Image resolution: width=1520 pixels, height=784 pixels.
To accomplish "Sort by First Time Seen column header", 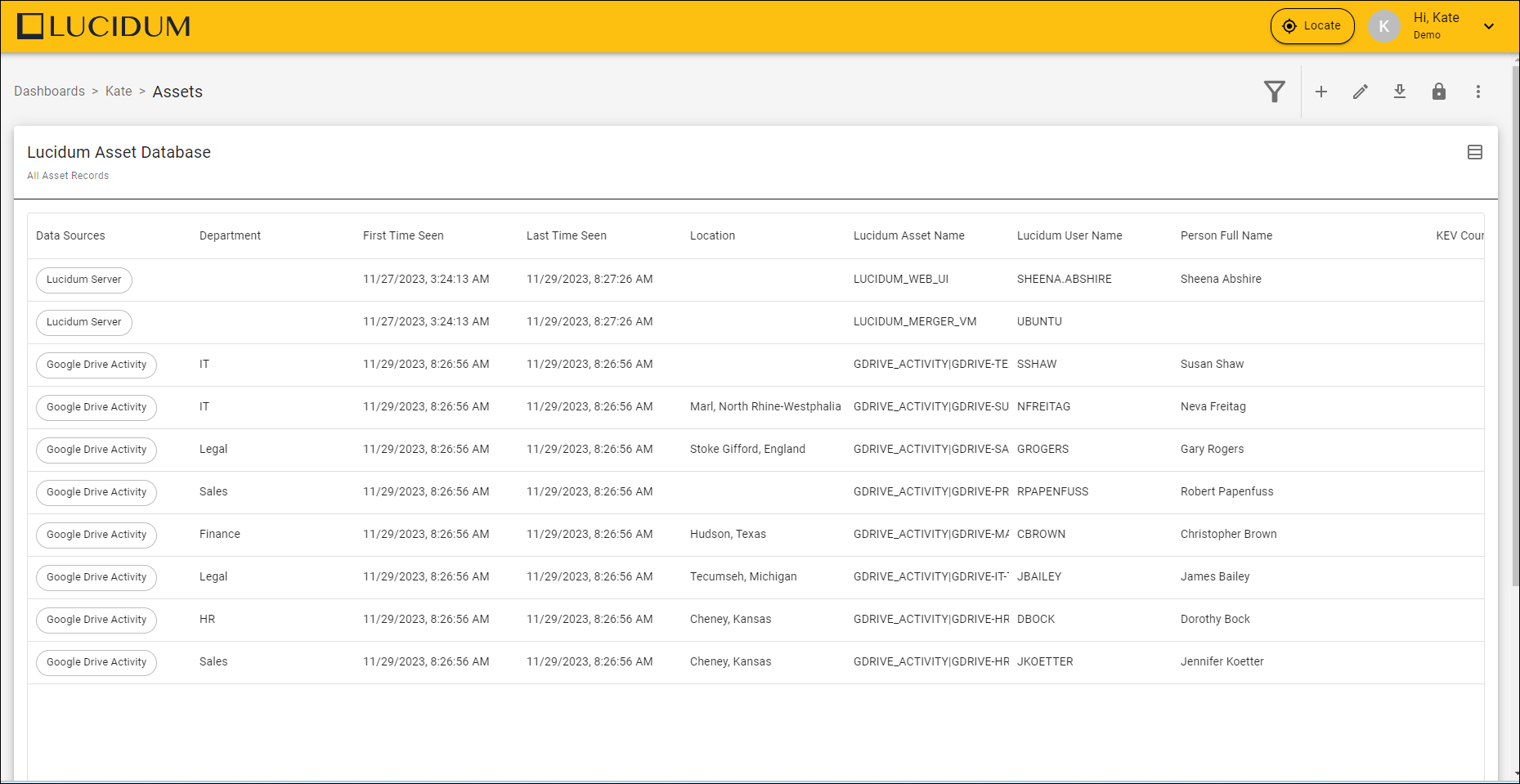I will [x=403, y=235].
